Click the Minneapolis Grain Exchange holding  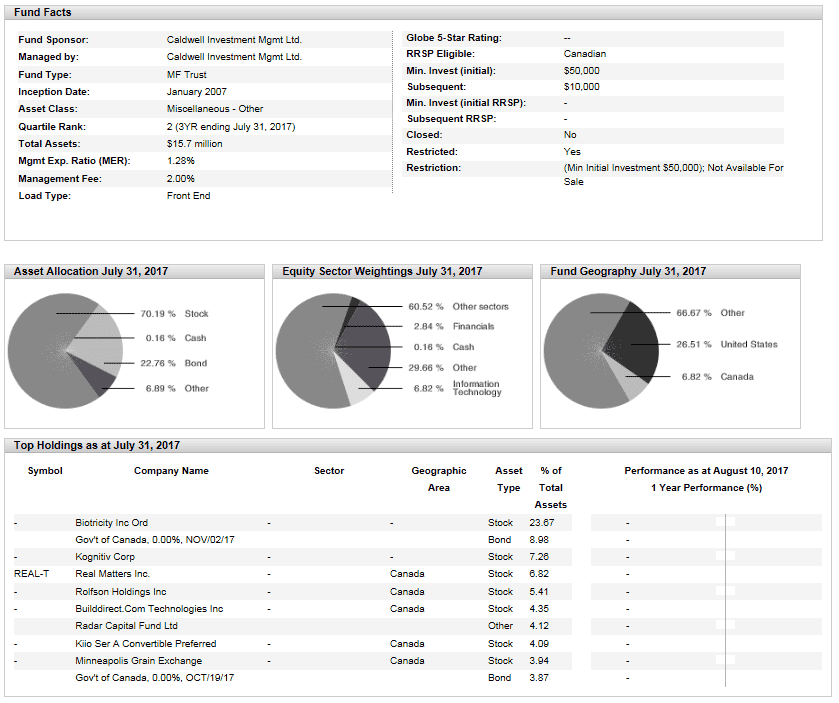139,661
